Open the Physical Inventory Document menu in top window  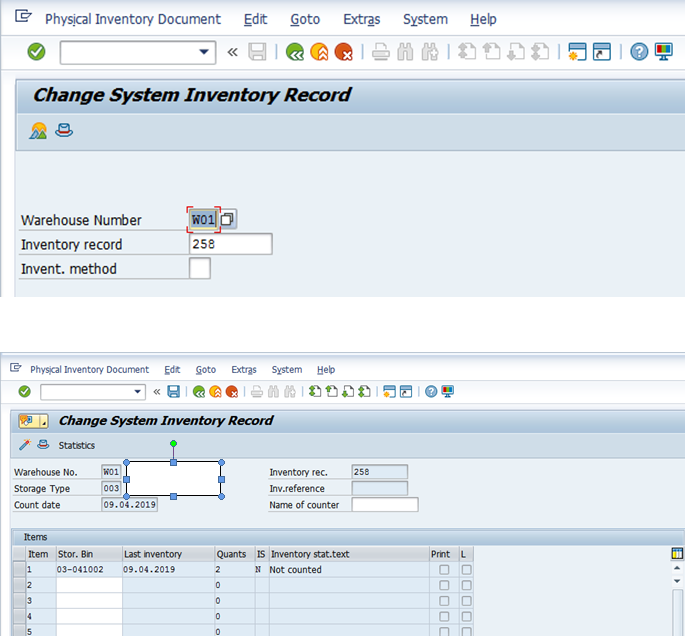(133, 19)
